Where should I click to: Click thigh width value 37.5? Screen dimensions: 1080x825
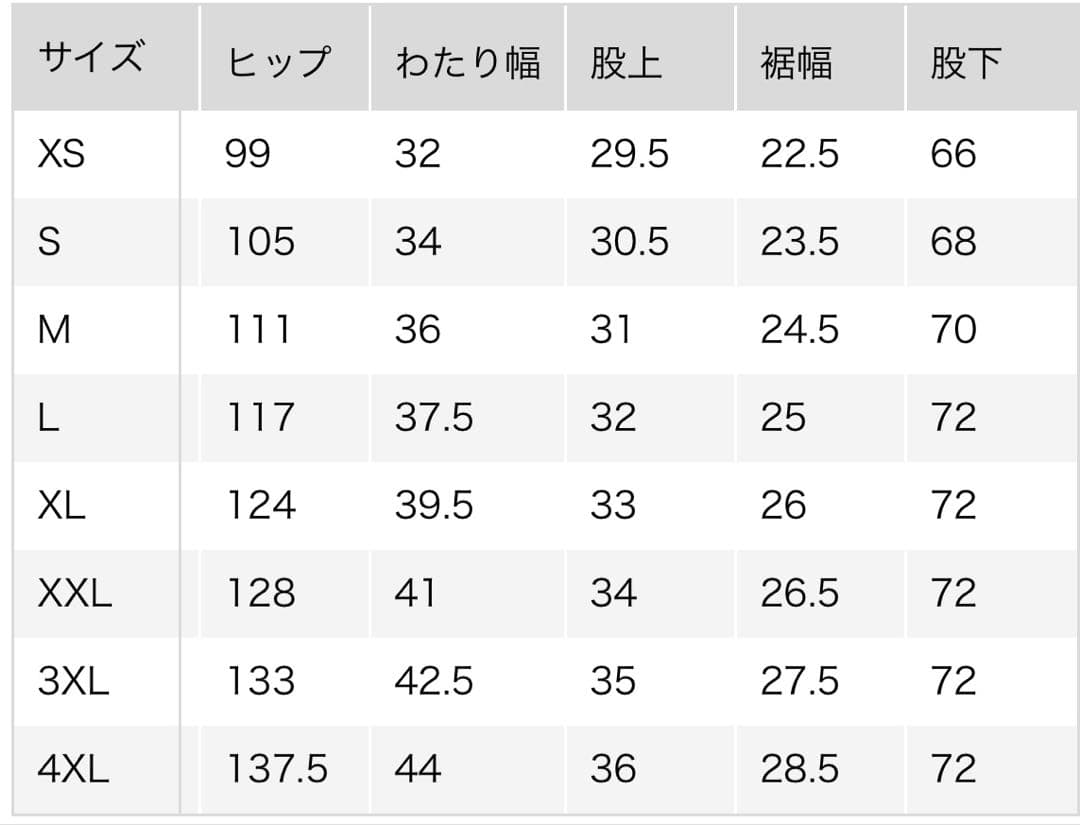(x=434, y=418)
